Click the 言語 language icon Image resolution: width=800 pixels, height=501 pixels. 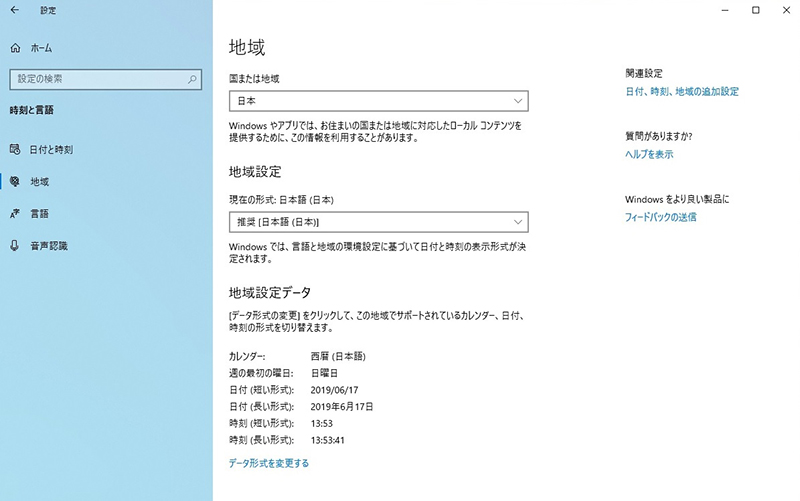15,213
